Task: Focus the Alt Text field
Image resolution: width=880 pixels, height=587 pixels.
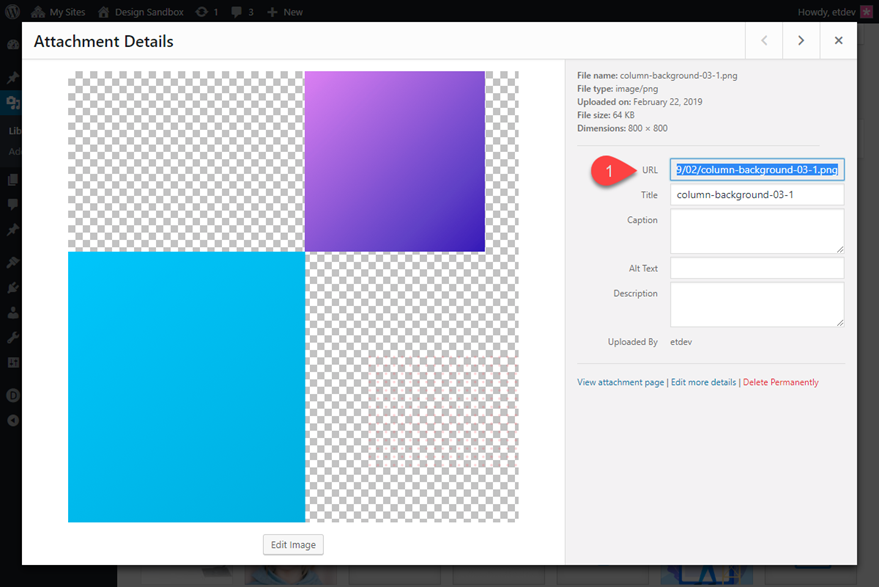Action: (757, 268)
